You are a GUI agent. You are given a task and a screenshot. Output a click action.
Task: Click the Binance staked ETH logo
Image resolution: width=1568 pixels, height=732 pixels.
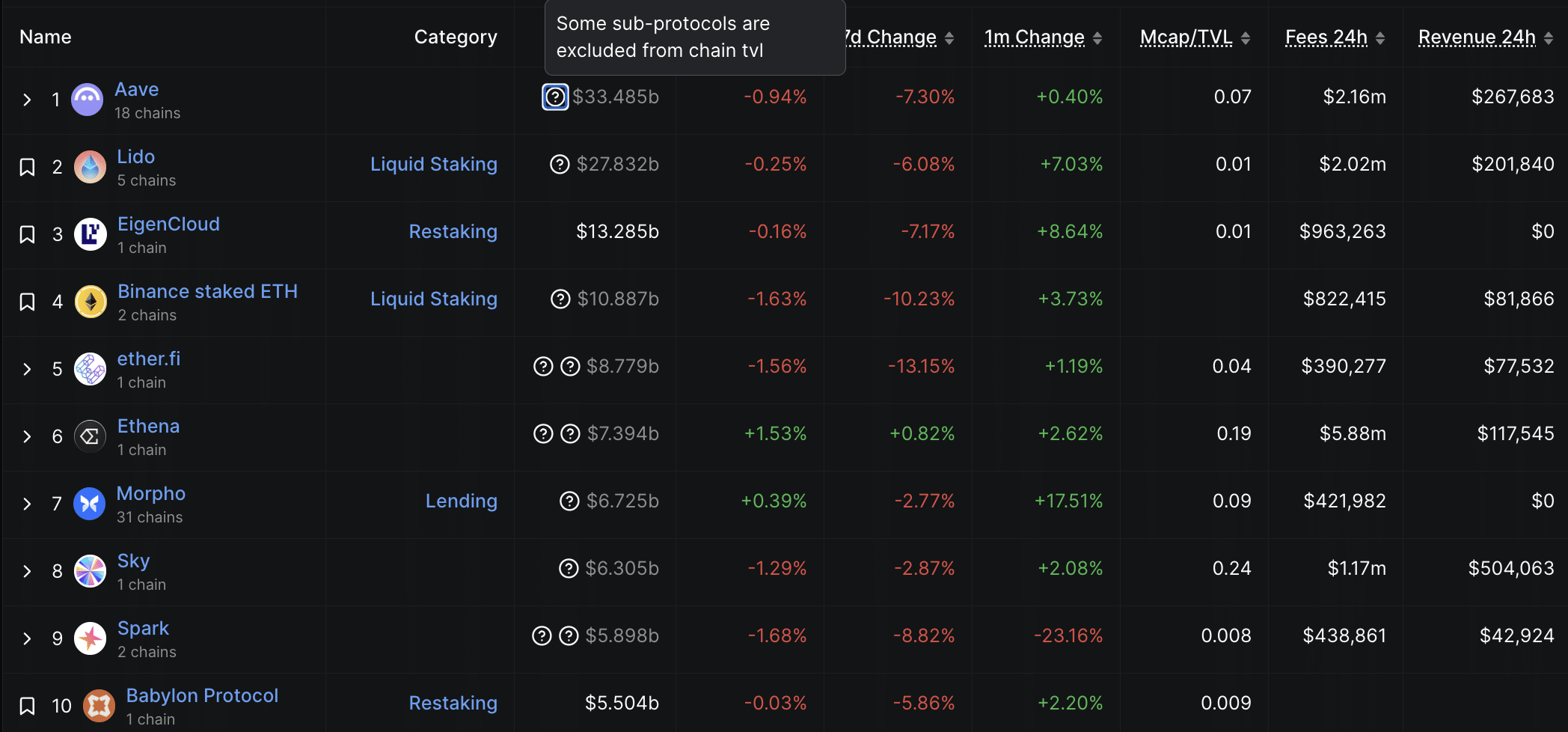pyautogui.click(x=91, y=302)
